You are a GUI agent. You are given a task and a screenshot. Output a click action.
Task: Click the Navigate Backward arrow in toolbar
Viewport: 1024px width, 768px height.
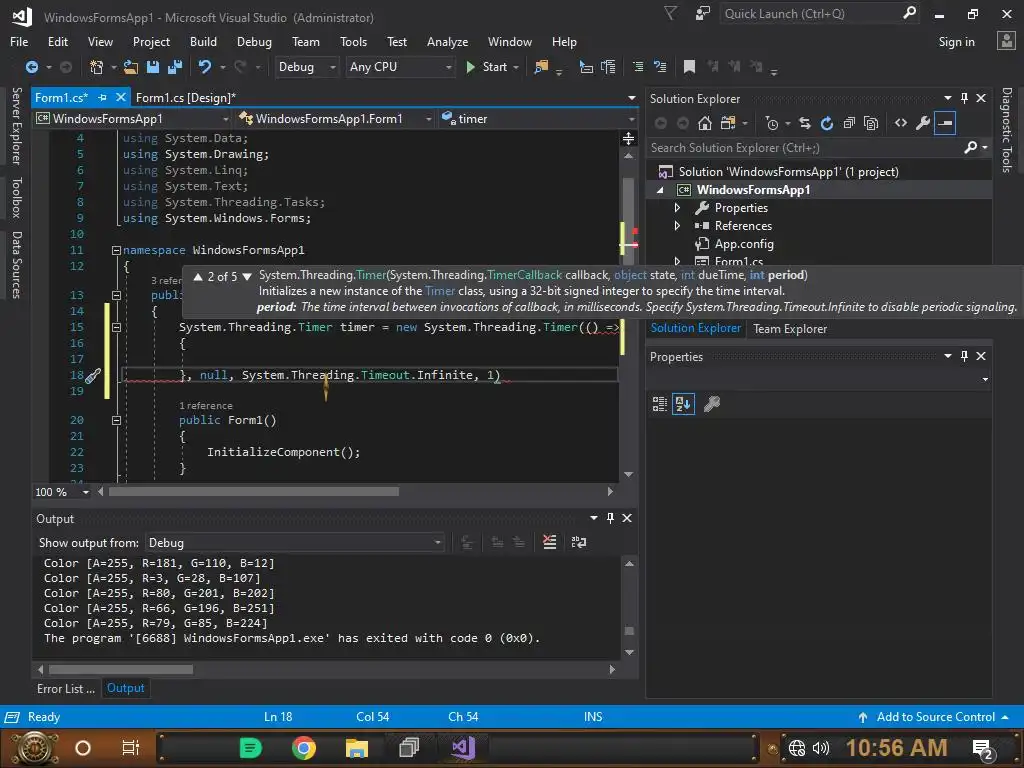31,67
